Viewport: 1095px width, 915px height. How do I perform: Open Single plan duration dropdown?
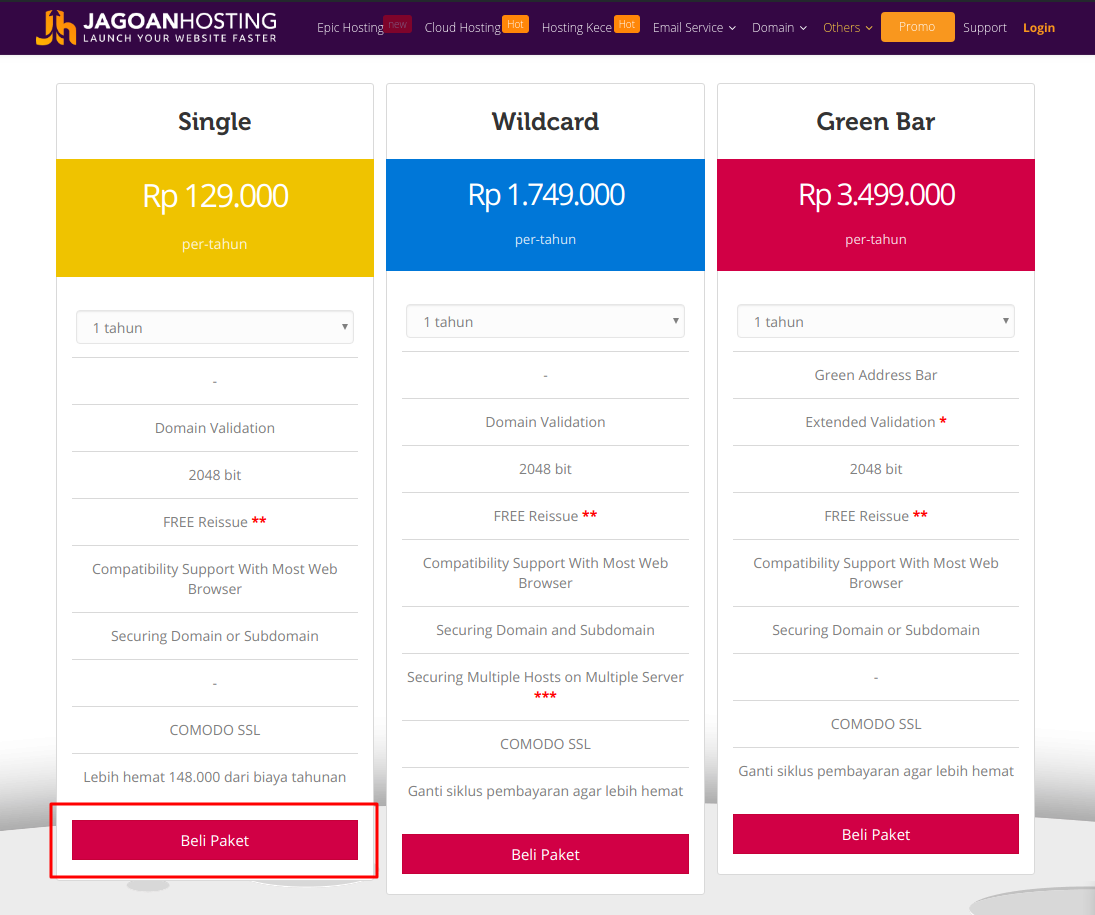pyautogui.click(x=214, y=328)
